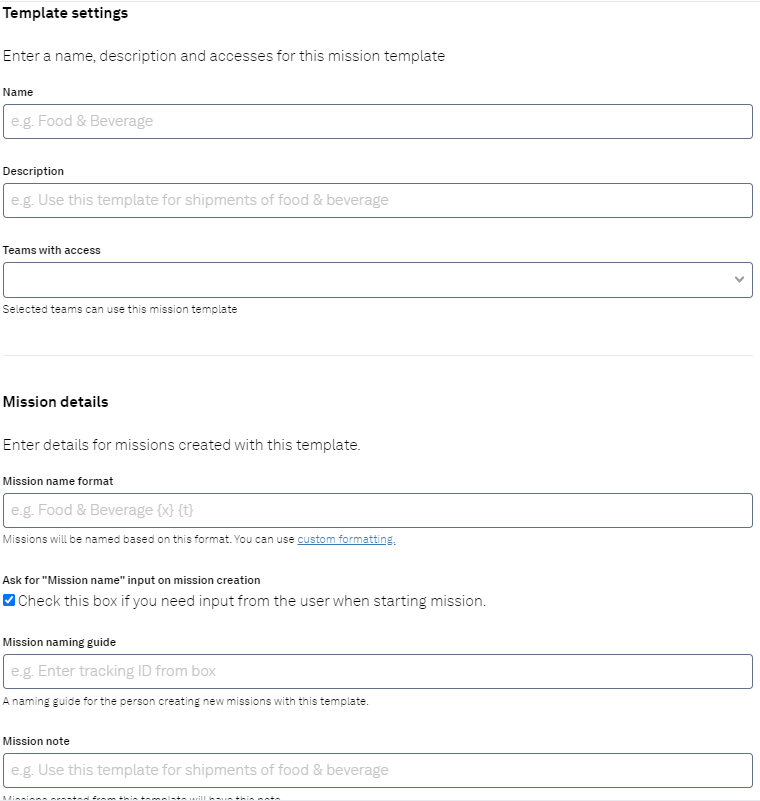760x801 pixels.
Task: Select the Mission note input box
Action: [378, 770]
